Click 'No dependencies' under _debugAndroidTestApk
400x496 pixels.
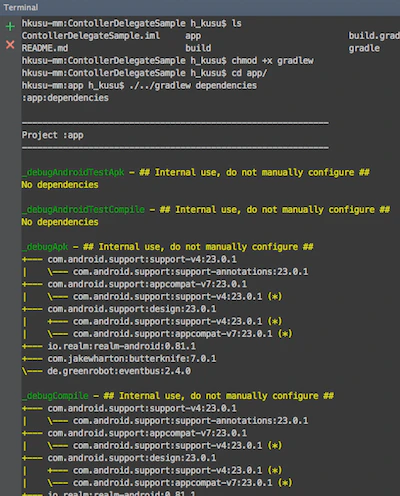[x=60, y=185]
